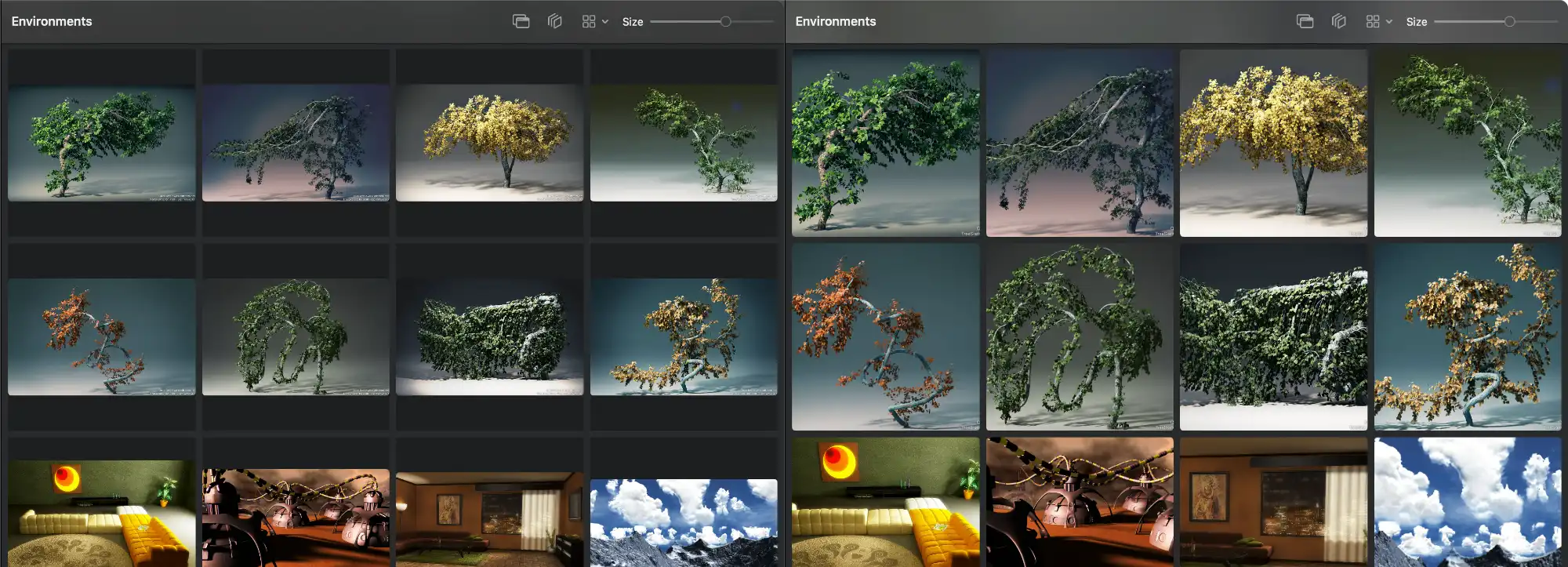Select green tree on olive background, left panel

click(x=684, y=143)
